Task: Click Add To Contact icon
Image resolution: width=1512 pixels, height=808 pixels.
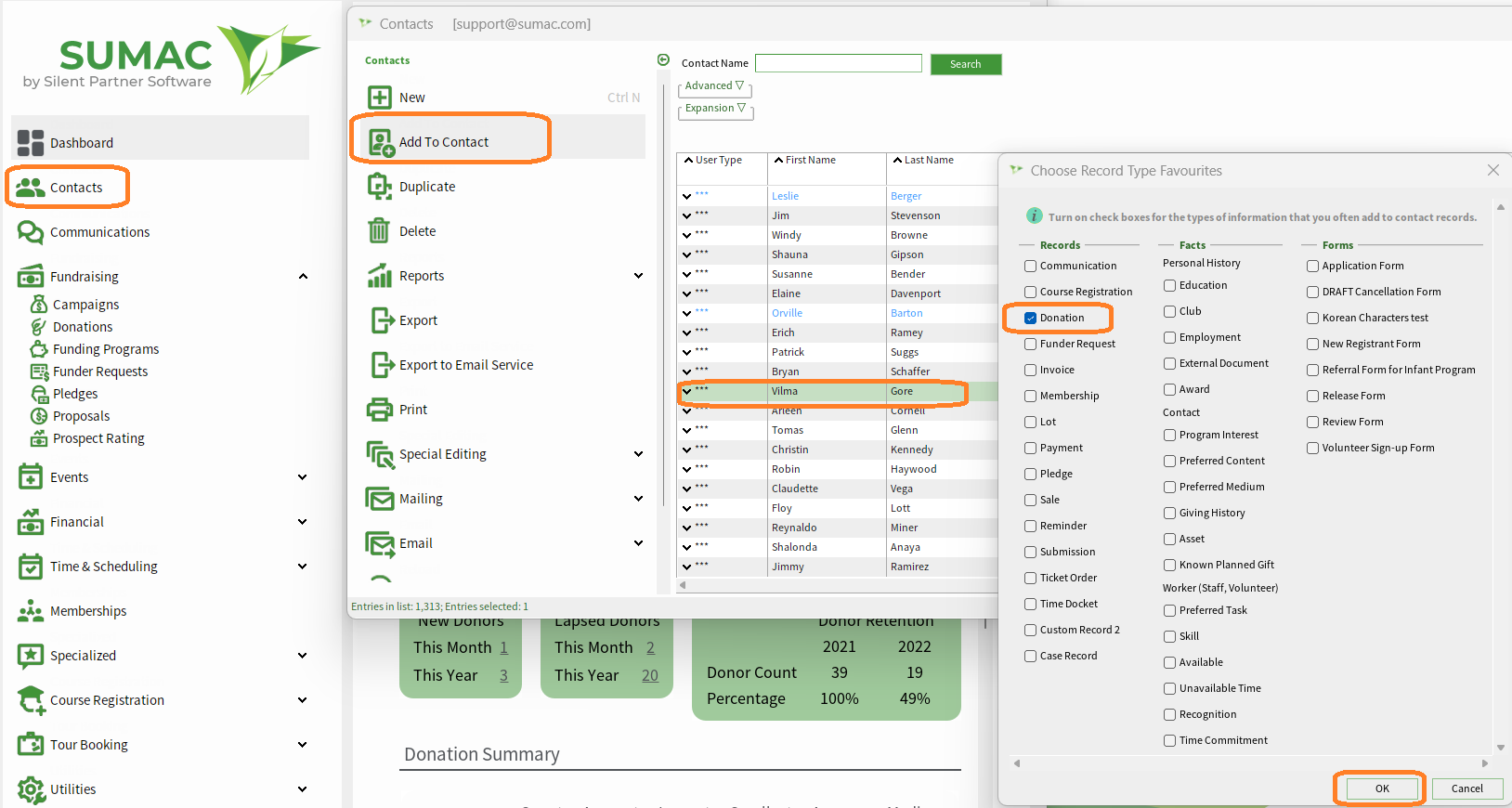Action: point(381,142)
